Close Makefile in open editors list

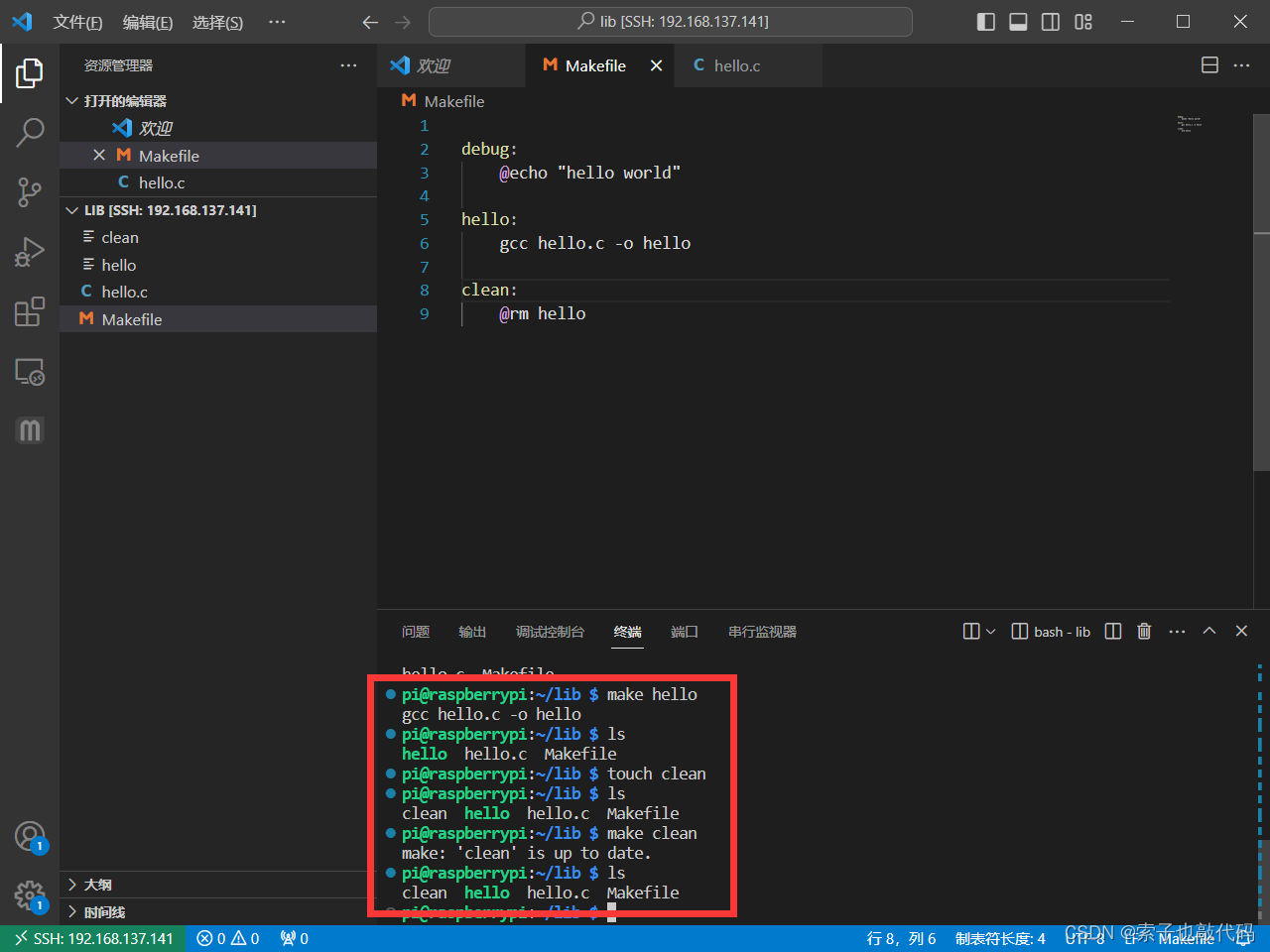coord(99,155)
